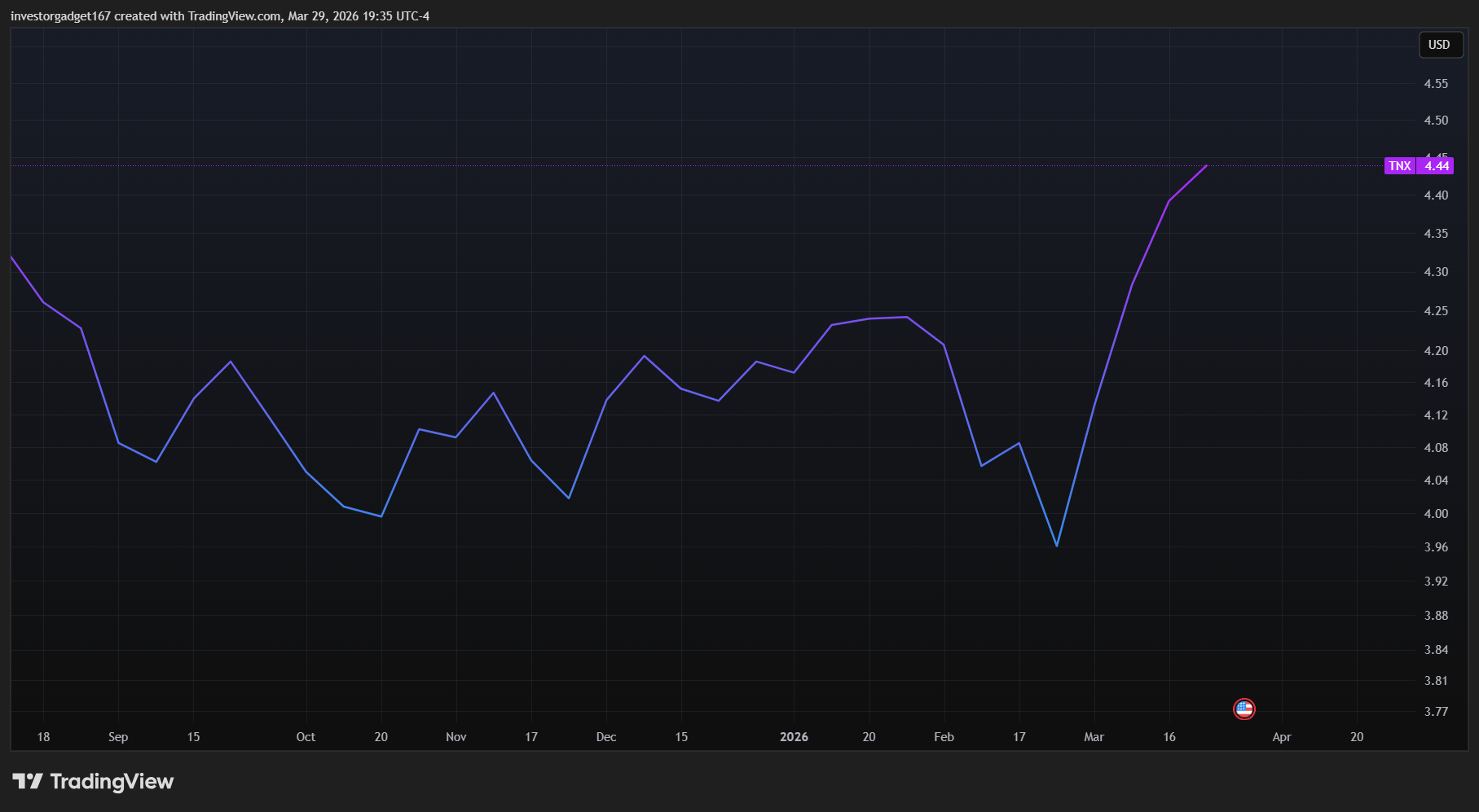This screenshot has height=812, width=1479.
Task: Click the Nov month marker
Action: [x=456, y=737]
